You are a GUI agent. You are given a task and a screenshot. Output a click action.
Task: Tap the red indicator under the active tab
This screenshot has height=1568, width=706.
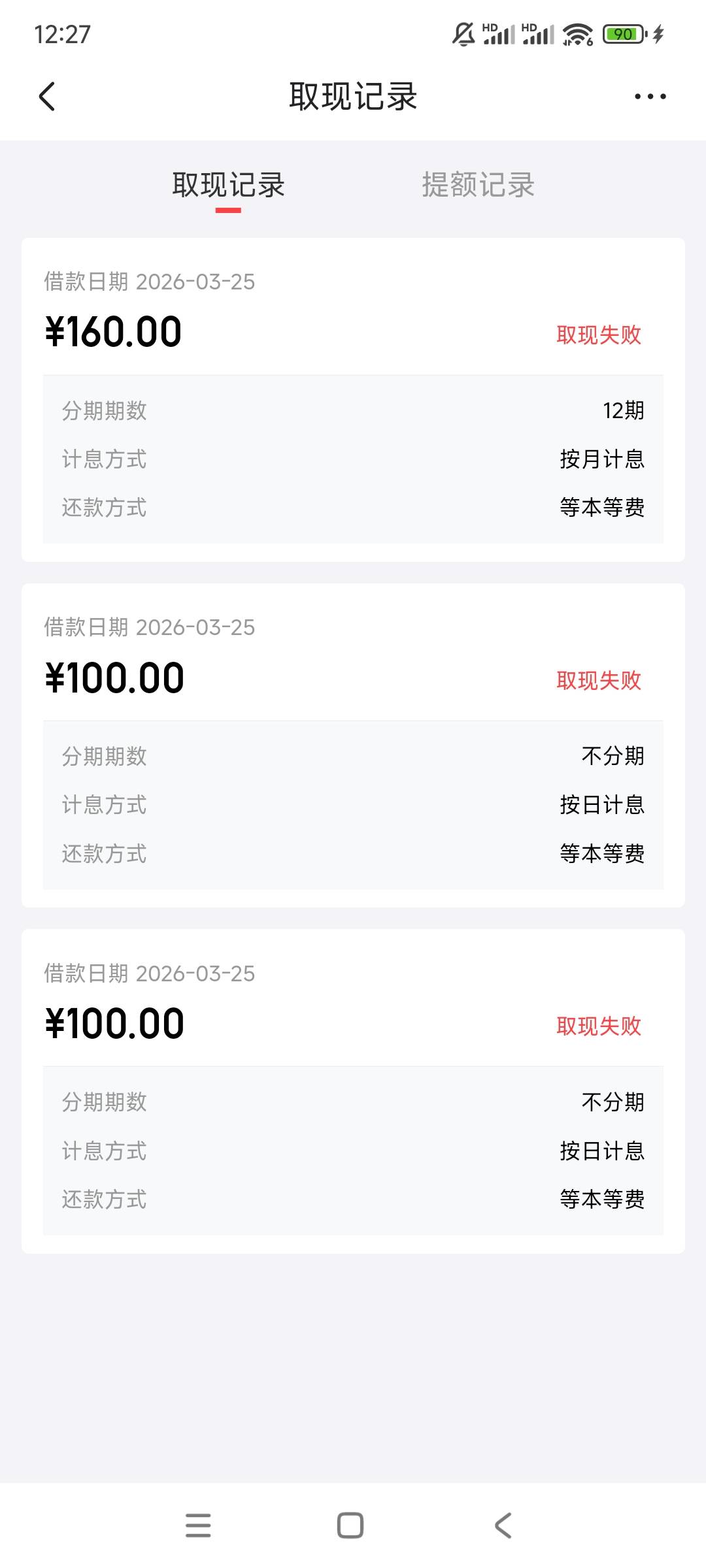pyautogui.click(x=228, y=210)
